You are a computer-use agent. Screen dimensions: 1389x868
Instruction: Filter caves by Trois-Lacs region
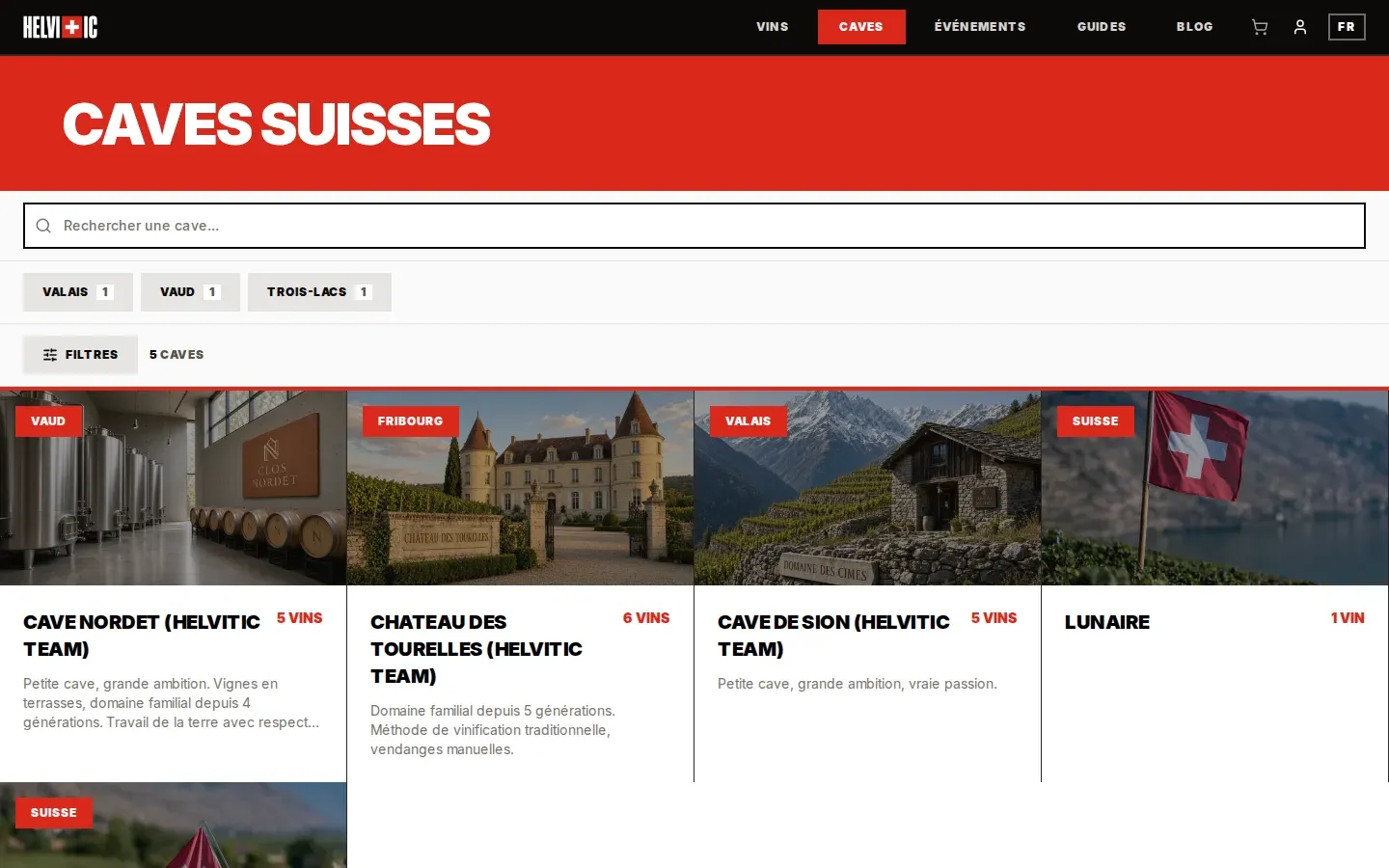(x=319, y=292)
